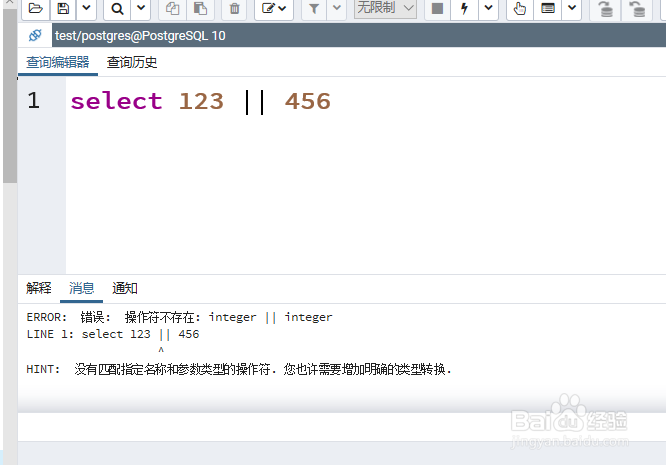Image resolution: width=666 pixels, height=465 pixels.
Task: Open the Edit pencil dropdown button
Action: [274, 8]
